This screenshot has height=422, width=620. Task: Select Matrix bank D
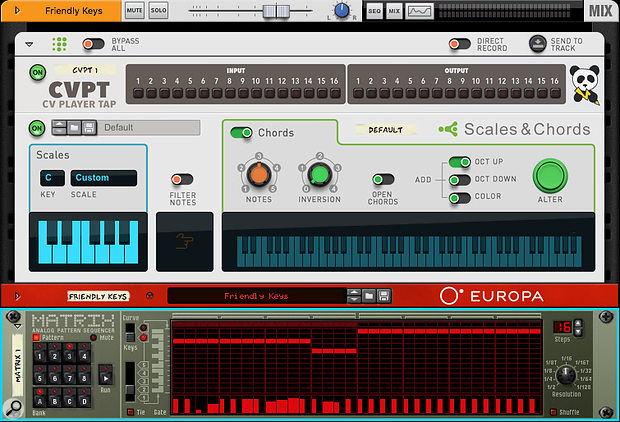point(84,397)
